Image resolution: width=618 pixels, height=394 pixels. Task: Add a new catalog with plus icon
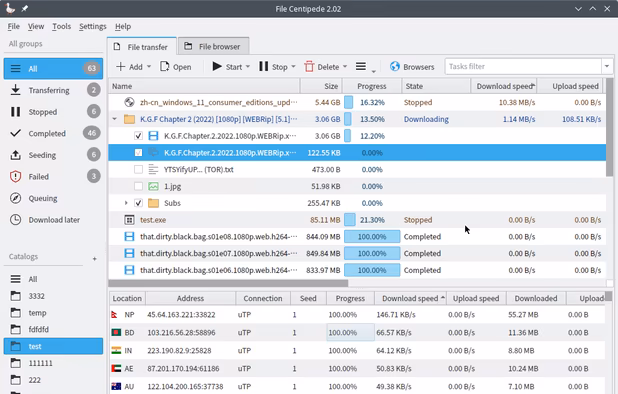pyautogui.click(x=95, y=259)
